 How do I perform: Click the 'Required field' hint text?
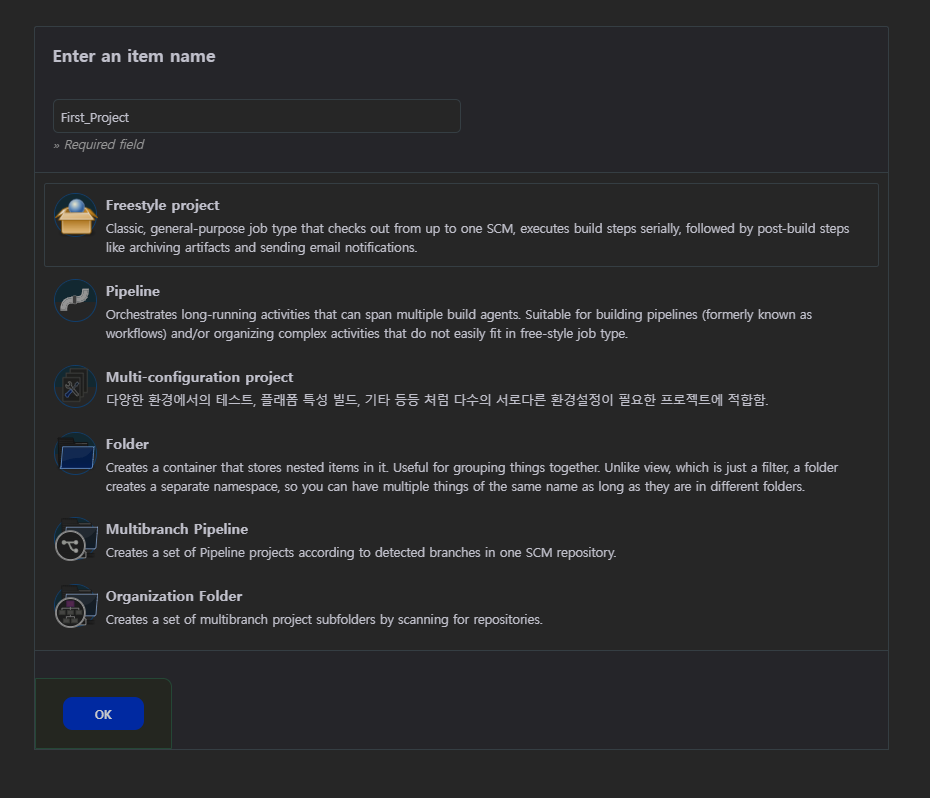(x=98, y=145)
